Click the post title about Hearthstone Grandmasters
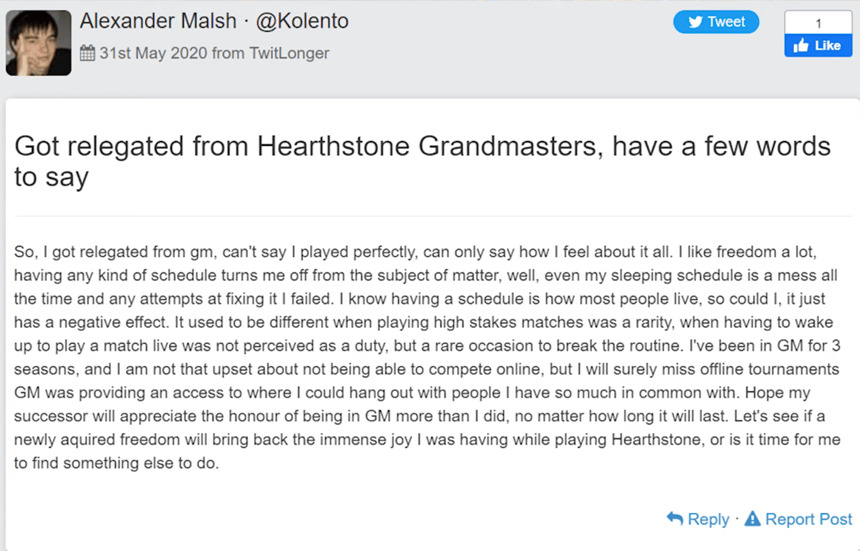 tap(422, 162)
